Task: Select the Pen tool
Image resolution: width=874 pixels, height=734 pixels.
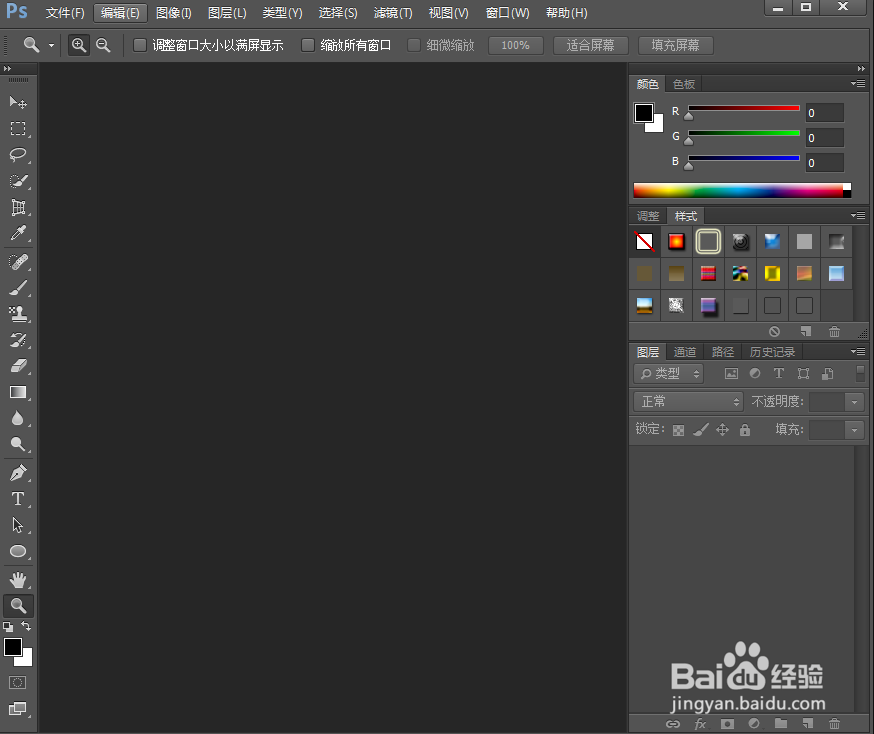Action: point(18,473)
